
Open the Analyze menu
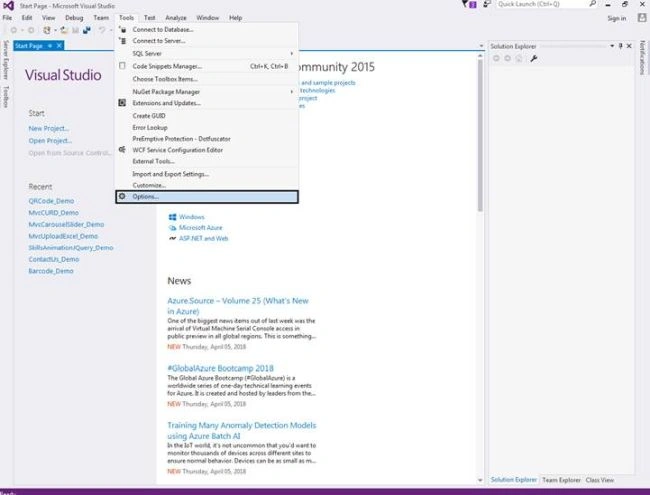click(x=176, y=18)
